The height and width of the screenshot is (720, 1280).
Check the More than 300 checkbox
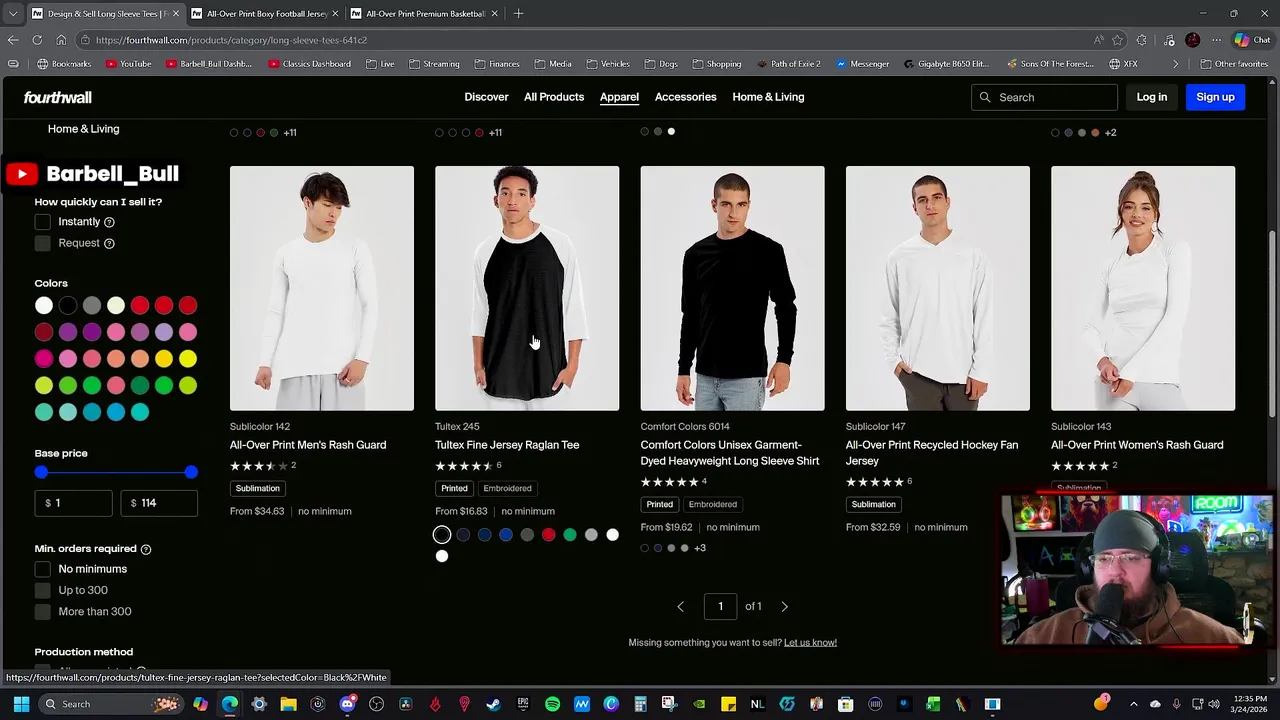tap(42, 612)
